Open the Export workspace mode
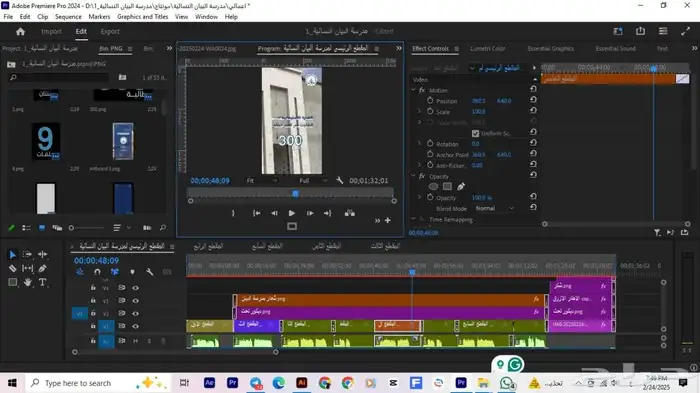This screenshot has width=700, height=393. click(110, 31)
